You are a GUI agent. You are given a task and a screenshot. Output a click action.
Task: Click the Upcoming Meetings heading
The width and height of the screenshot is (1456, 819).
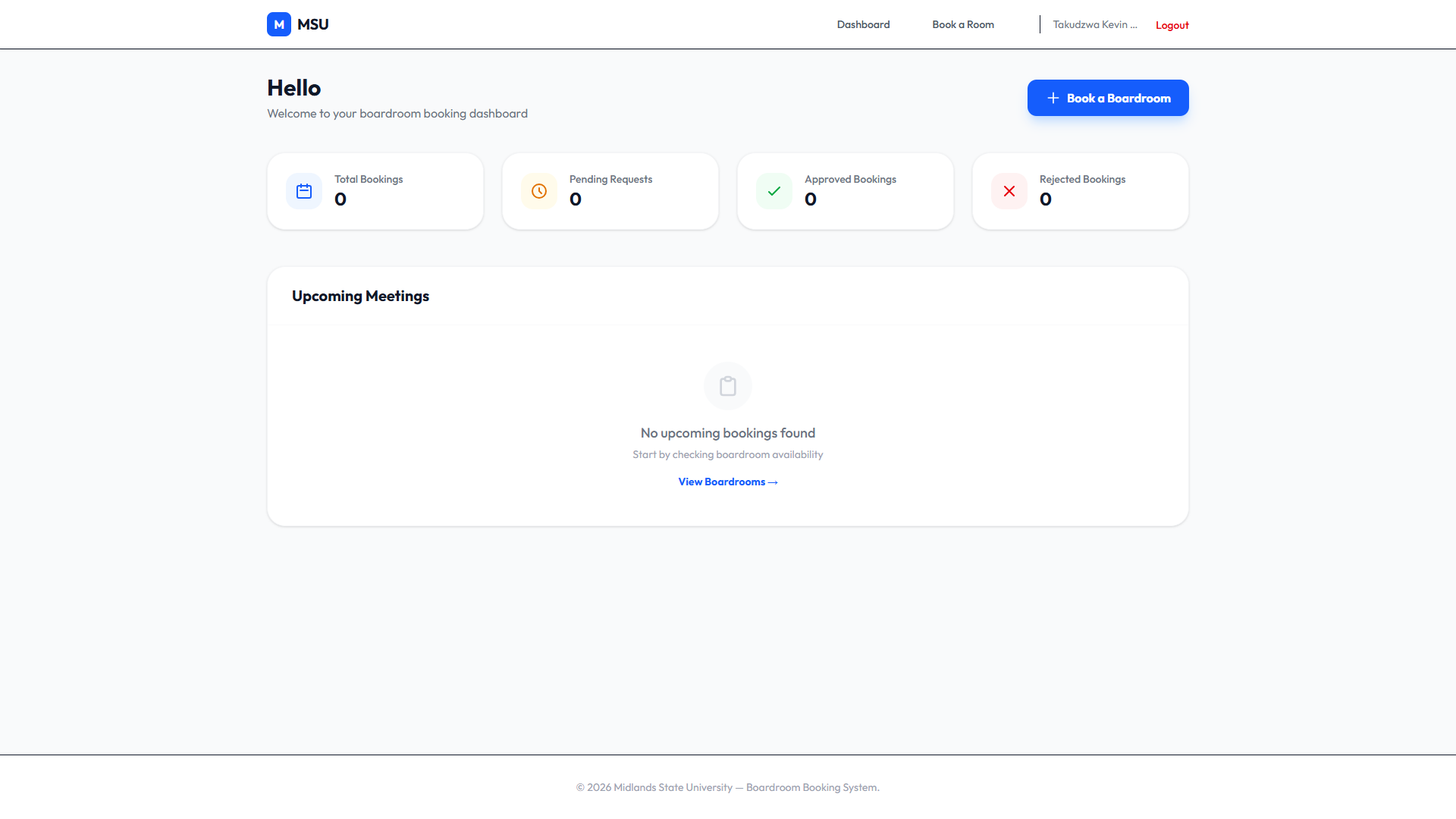360,296
